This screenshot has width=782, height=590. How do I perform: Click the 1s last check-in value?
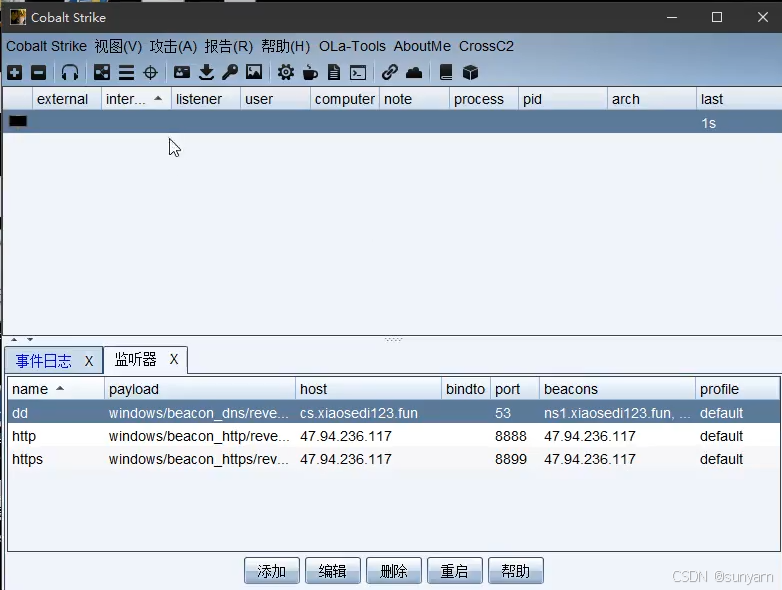click(x=708, y=123)
